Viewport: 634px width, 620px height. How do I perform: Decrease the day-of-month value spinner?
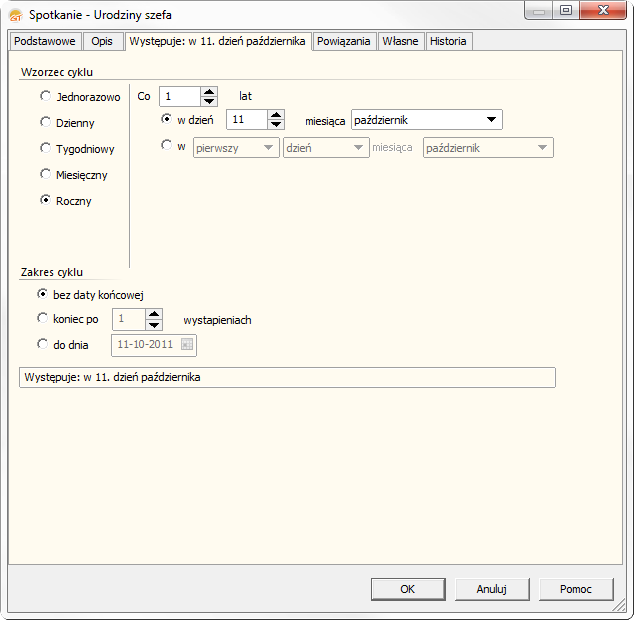pyautogui.click(x=277, y=125)
